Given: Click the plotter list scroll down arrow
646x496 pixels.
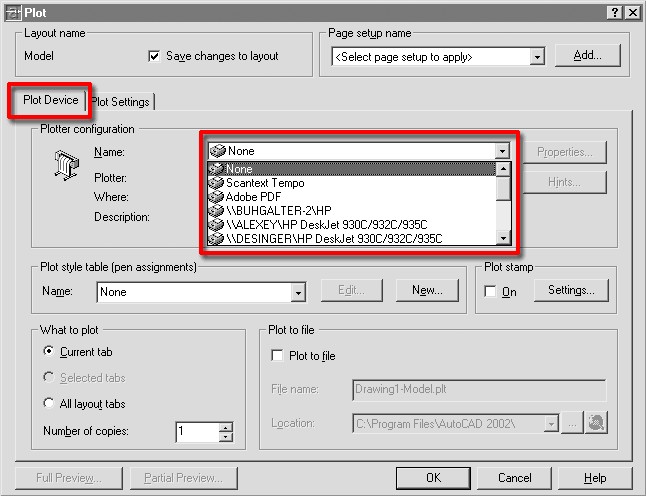Looking at the screenshot, I should point(503,238).
